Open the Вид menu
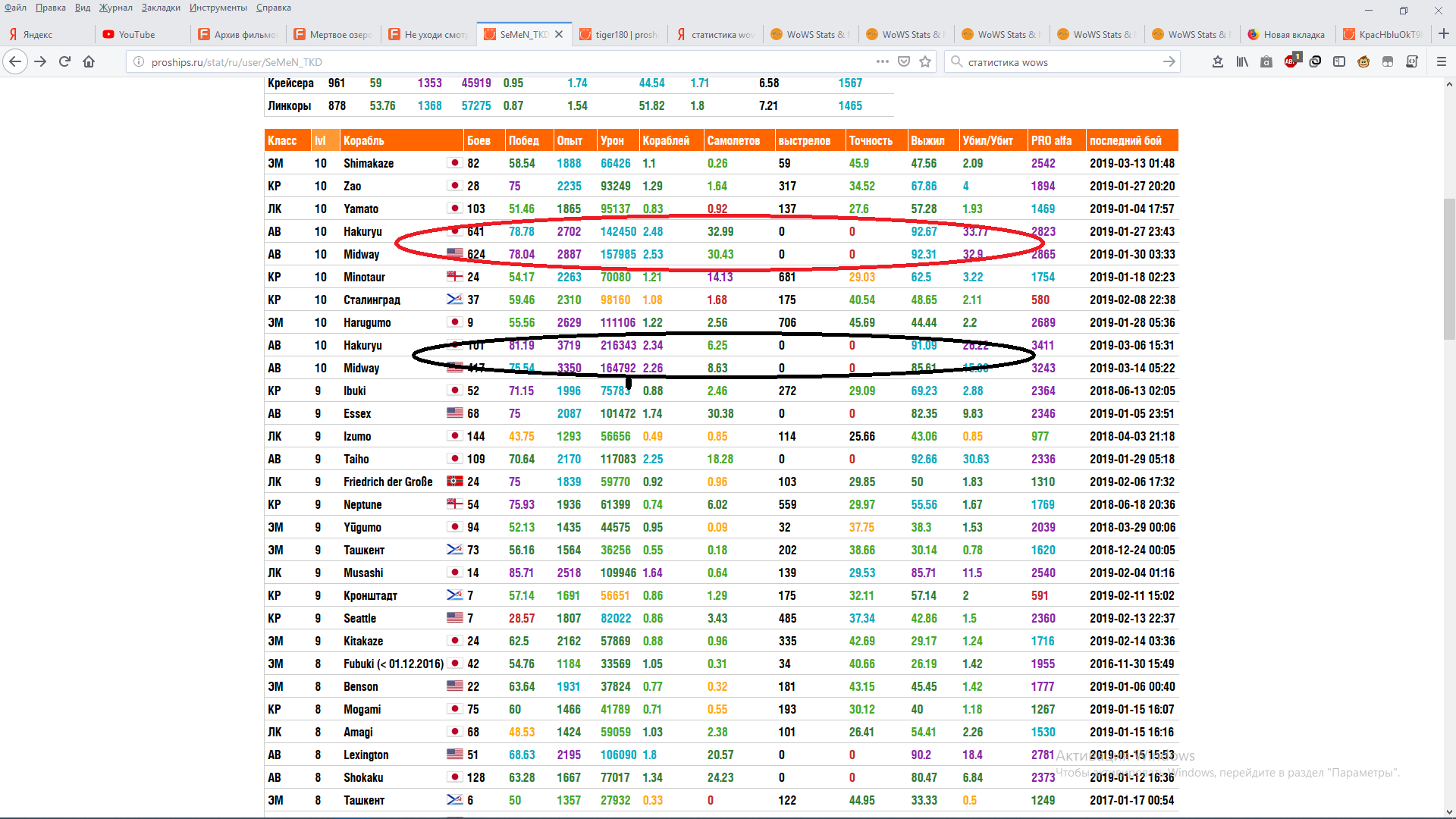1456x819 pixels. pyautogui.click(x=83, y=8)
